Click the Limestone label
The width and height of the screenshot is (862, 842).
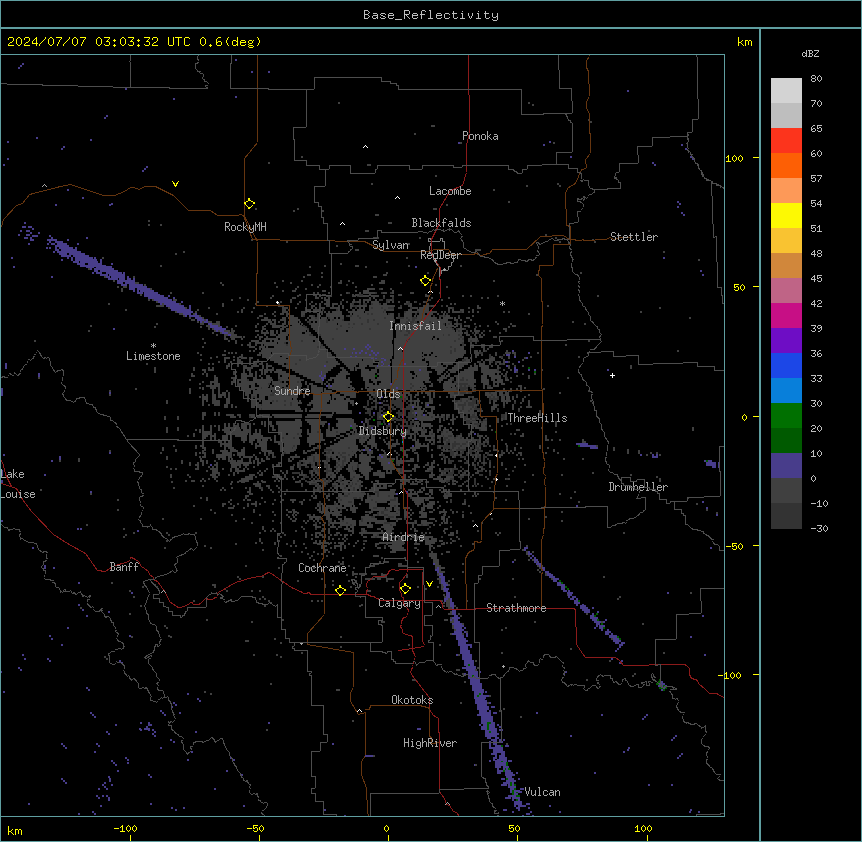coord(153,356)
